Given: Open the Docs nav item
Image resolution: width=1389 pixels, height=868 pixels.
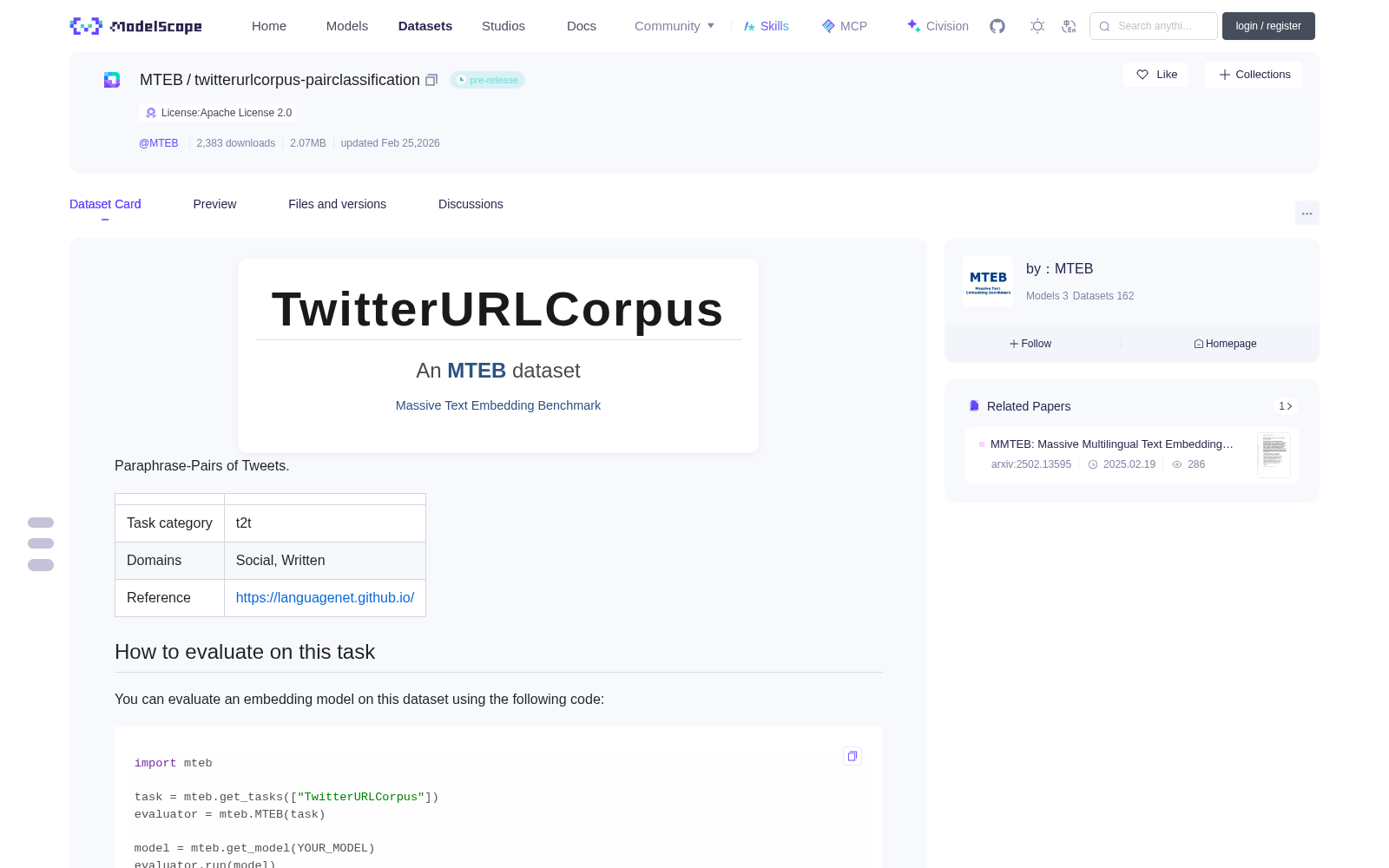Looking at the screenshot, I should 582,26.
